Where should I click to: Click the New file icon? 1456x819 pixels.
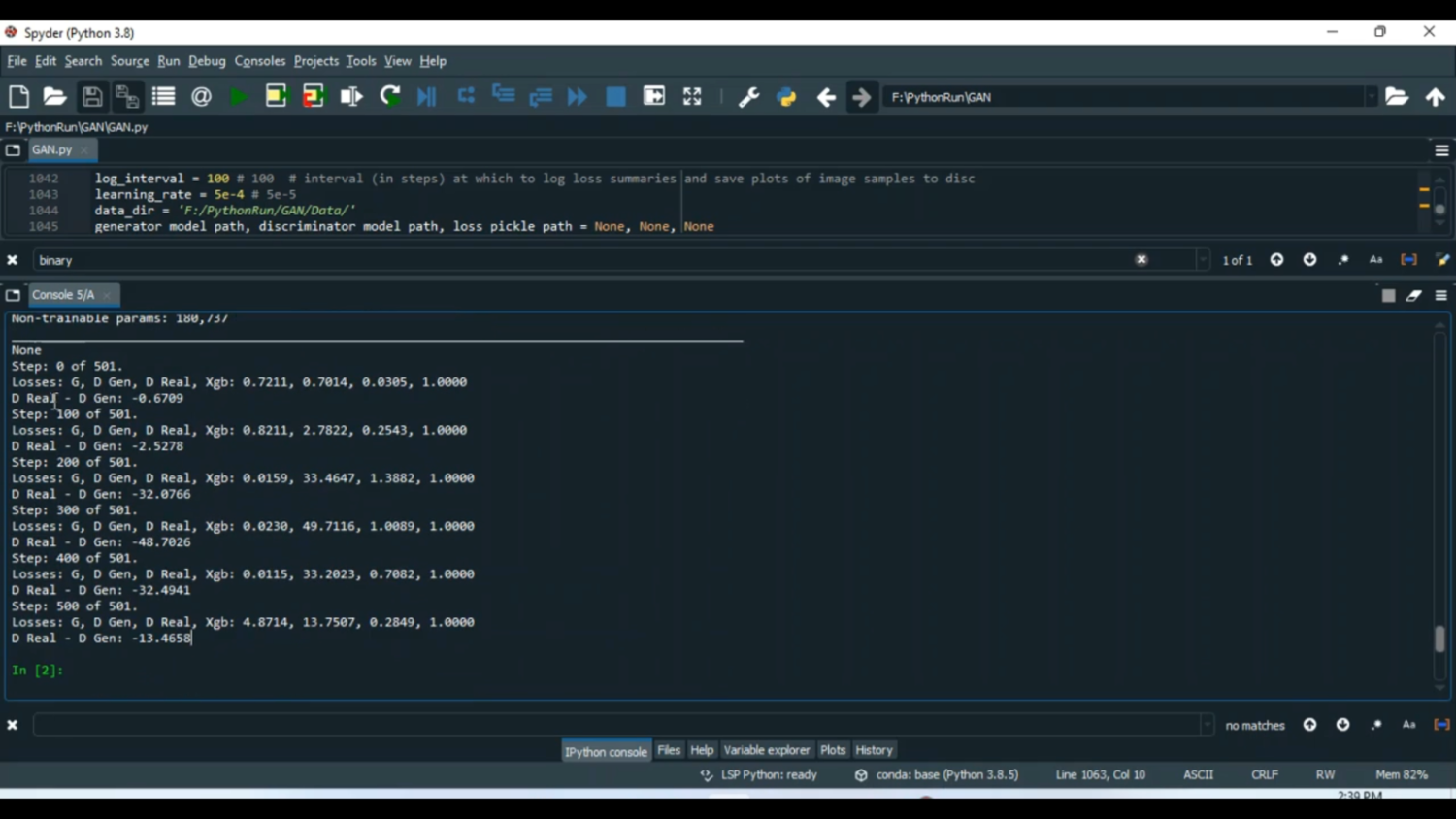point(18,97)
